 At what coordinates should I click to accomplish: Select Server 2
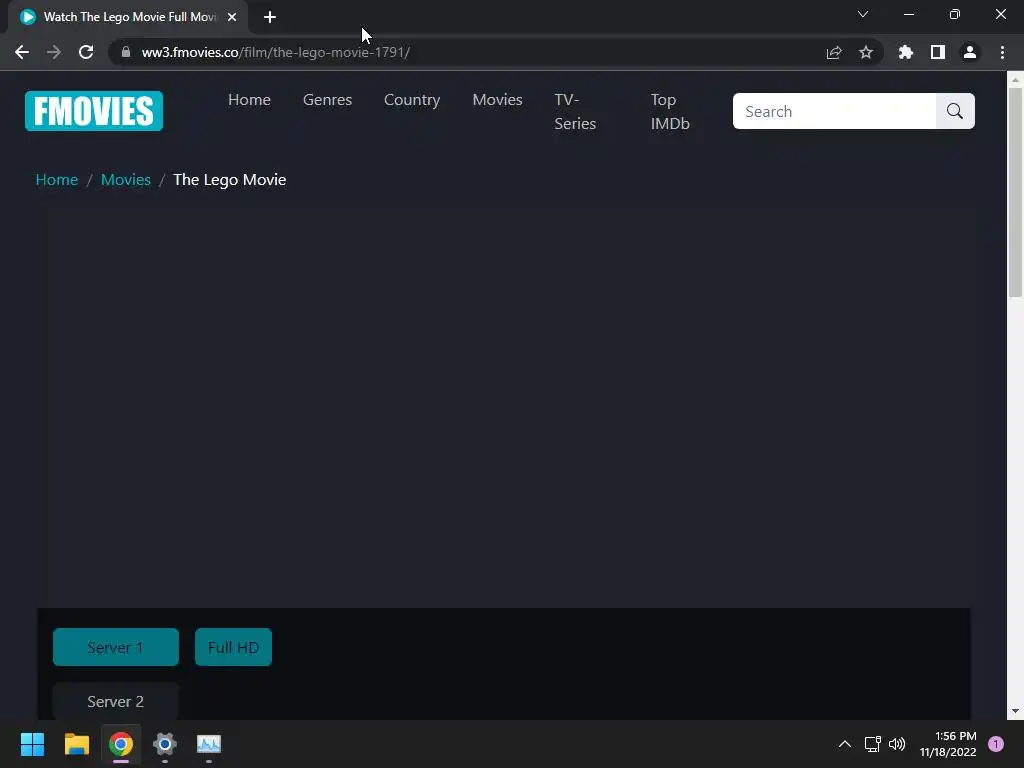[x=116, y=701]
